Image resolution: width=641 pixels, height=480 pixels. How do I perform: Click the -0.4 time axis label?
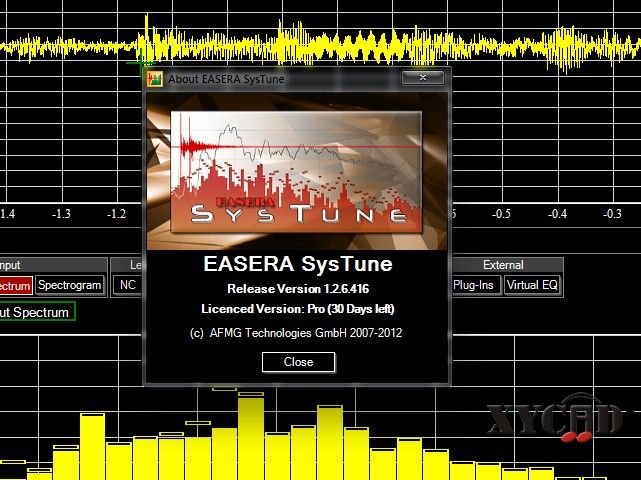pyautogui.click(x=558, y=214)
